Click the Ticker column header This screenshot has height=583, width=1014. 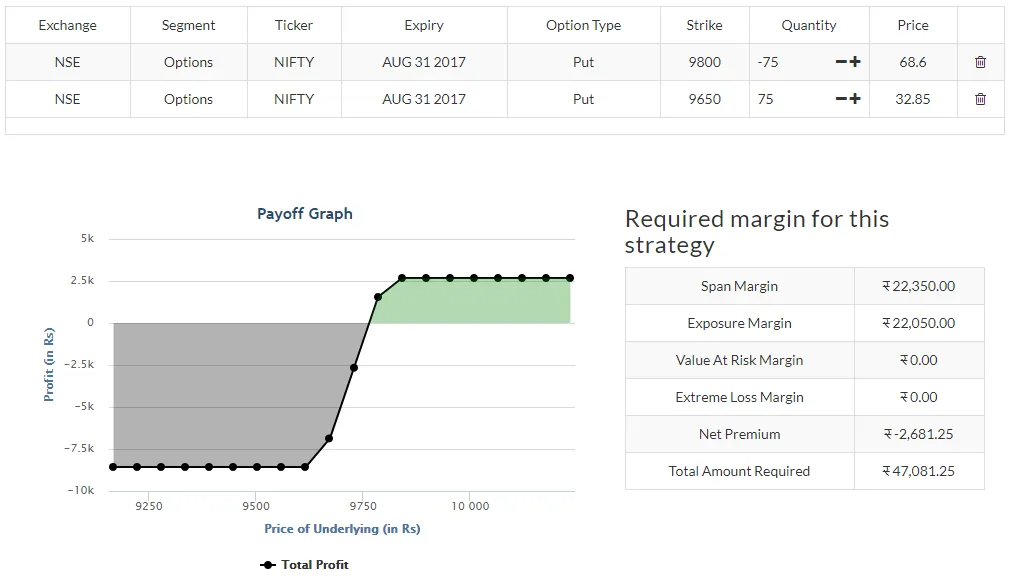[294, 25]
